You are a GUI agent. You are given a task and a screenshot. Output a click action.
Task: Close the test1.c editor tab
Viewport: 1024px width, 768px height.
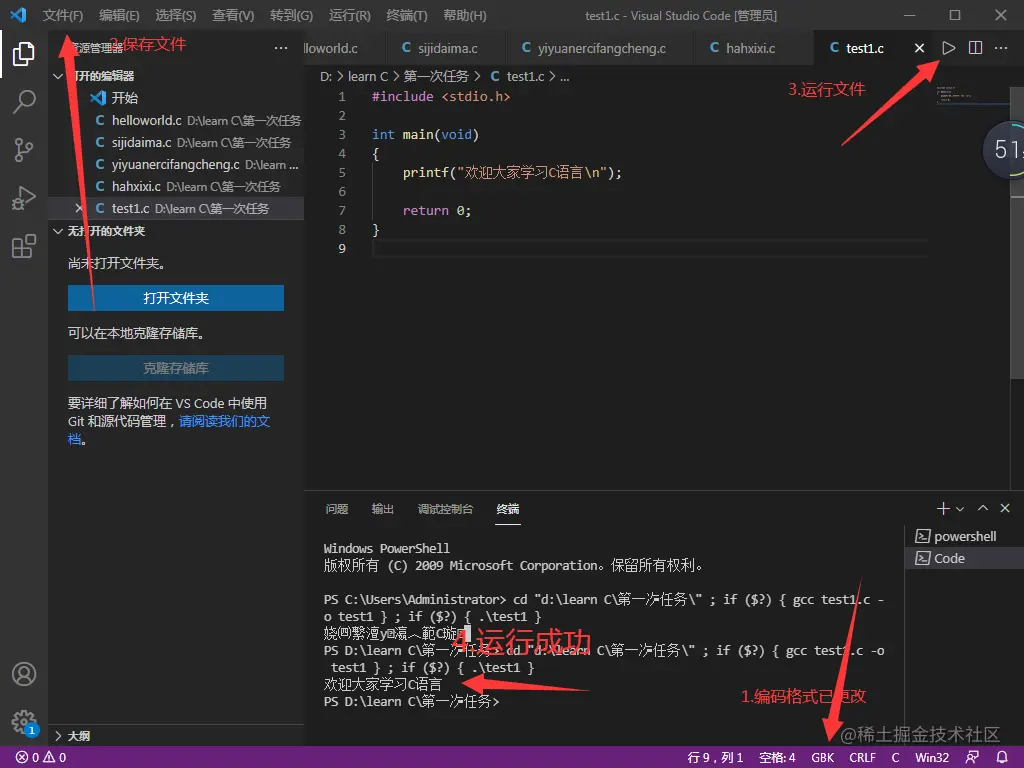(919, 48)
